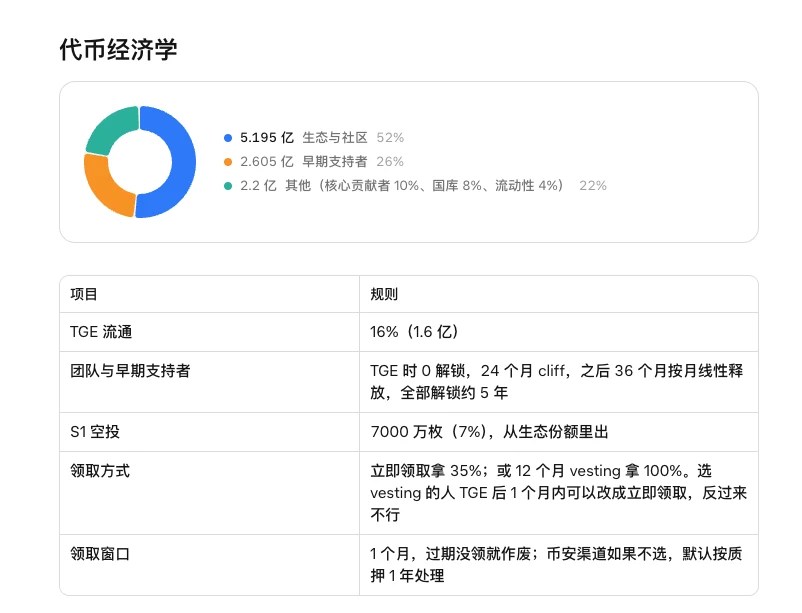This screenshot has height=613, width=802.
Task: Click the cell 7000 万枚（7%），从生态份额里出
Action: (x=559, y=432)
